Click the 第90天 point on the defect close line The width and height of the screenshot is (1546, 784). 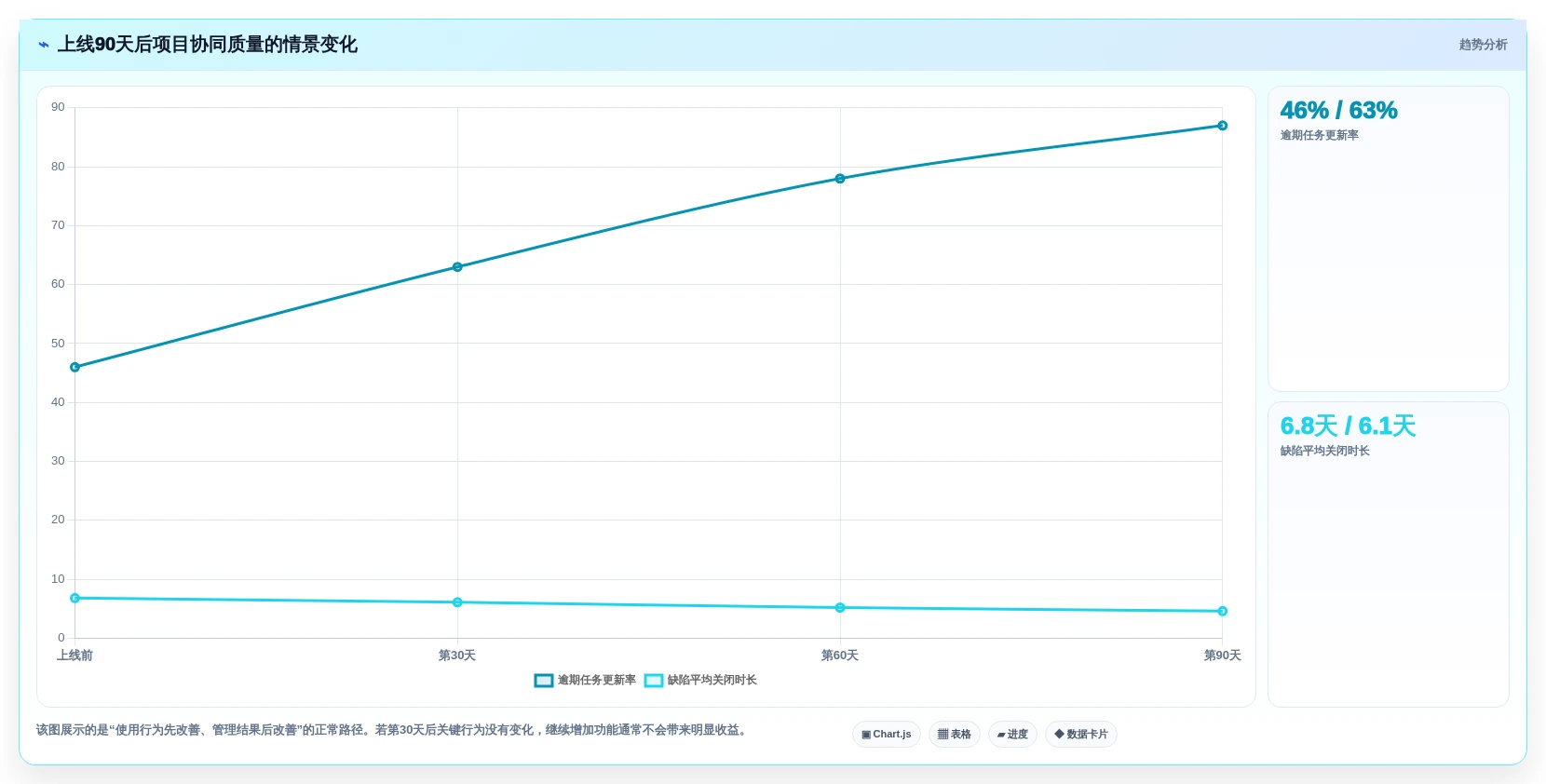click(1223, 612)
